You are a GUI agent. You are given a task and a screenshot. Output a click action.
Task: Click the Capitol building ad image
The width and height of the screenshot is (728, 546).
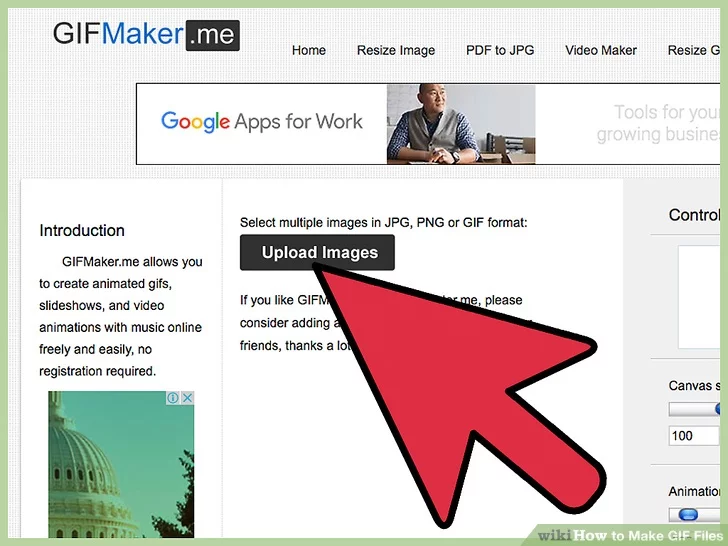point(121,464)
